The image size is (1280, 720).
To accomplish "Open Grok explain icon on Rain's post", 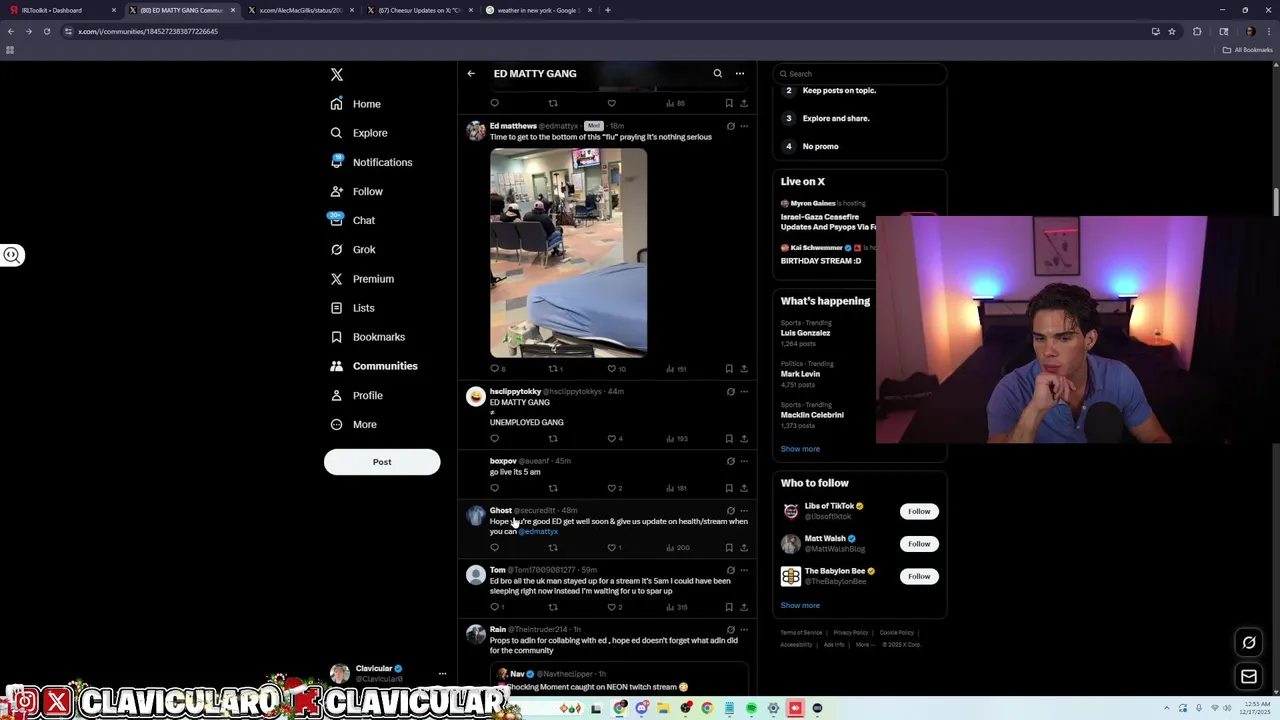I will (x=730, y=630).
